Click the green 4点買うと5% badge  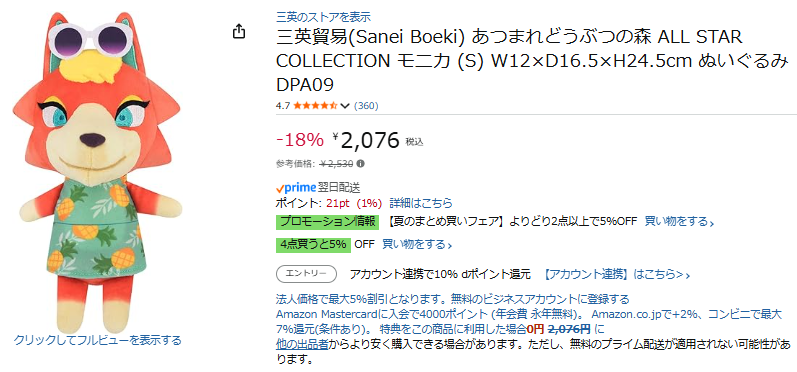pos(313,244)
